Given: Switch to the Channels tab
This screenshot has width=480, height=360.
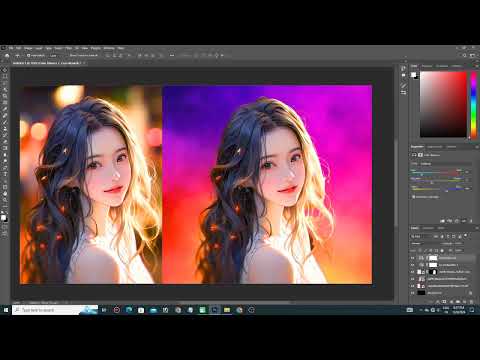Looking at the screenshot, I should tap(428, 228).
